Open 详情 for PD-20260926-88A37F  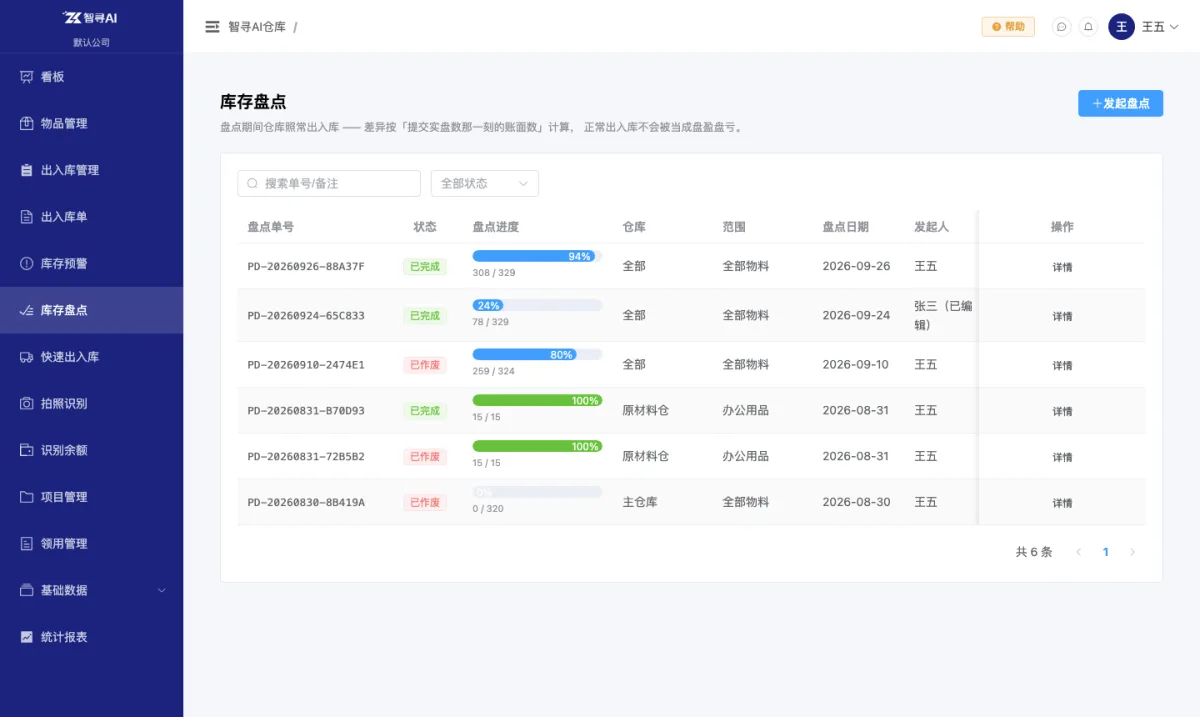click(x=1062, y=267)
